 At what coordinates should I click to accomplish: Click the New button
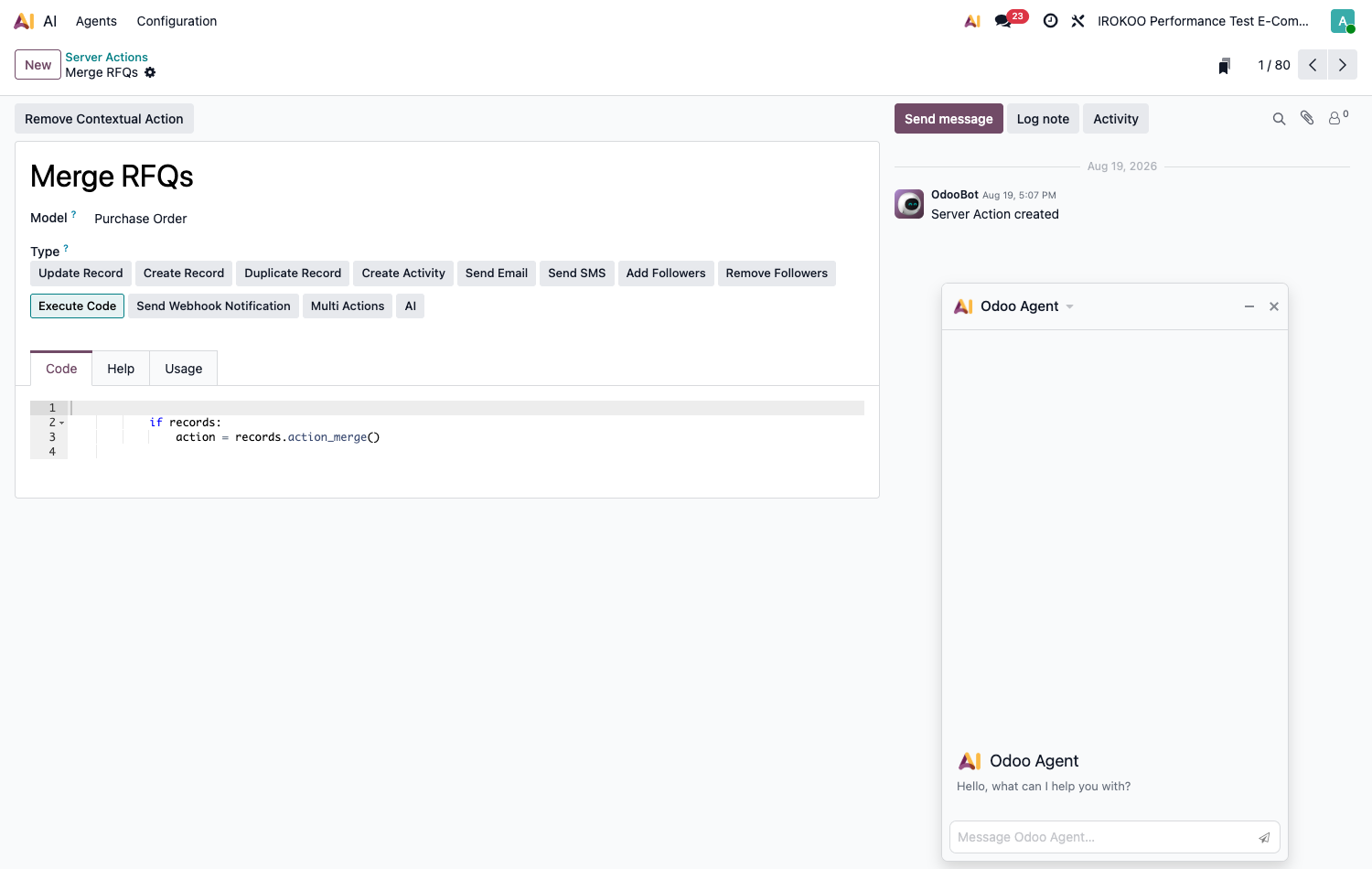tap(38, 65)
